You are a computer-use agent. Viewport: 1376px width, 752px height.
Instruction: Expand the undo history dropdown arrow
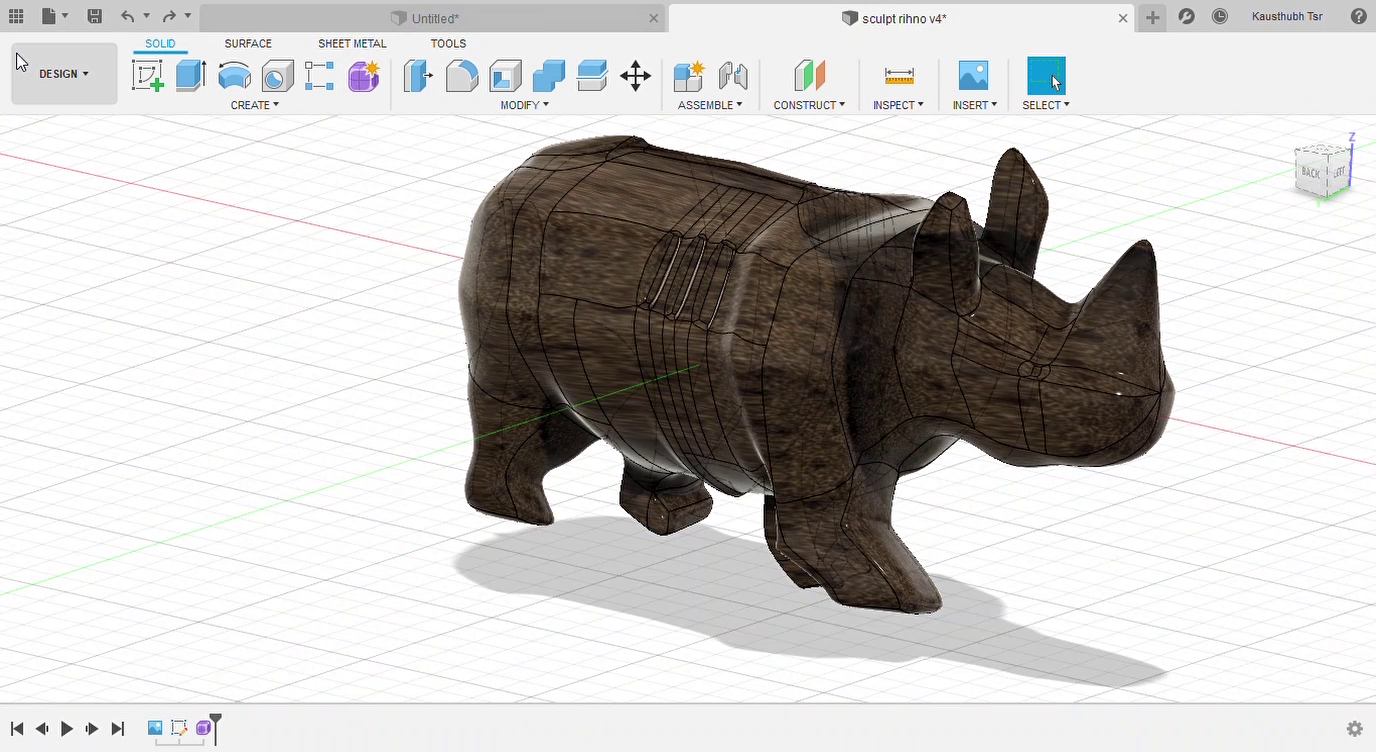[146, 16]
